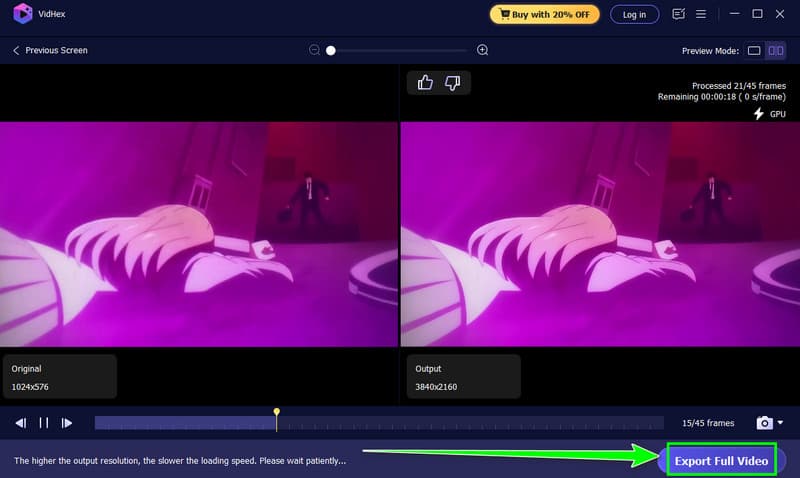This screenshot has height=478, width=800.
Task: Maximize the VidHex window
Action: pos(757,14)
